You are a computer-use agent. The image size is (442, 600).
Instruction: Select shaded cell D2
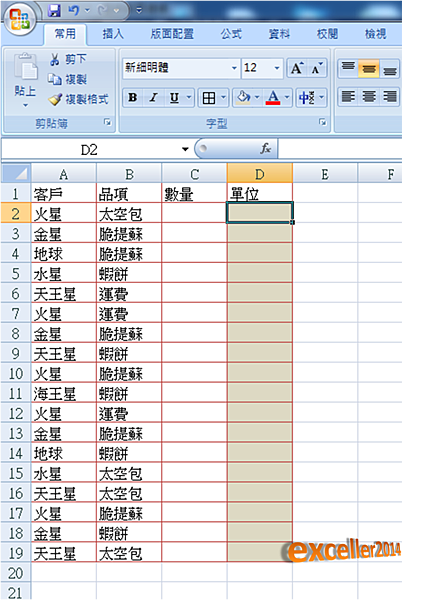[x=259, y=213]
